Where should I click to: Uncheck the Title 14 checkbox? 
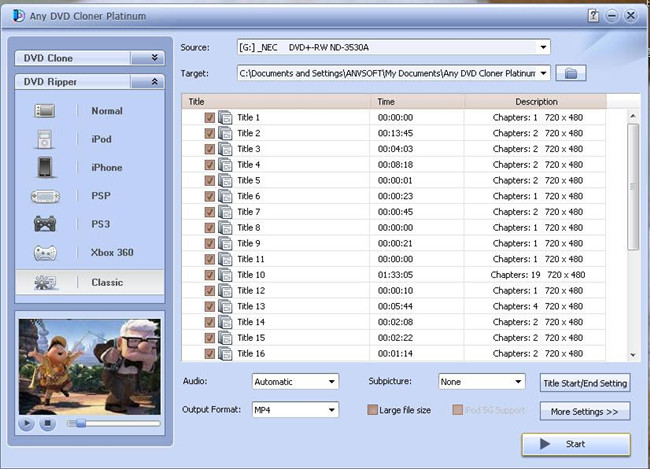coord(210,322)
